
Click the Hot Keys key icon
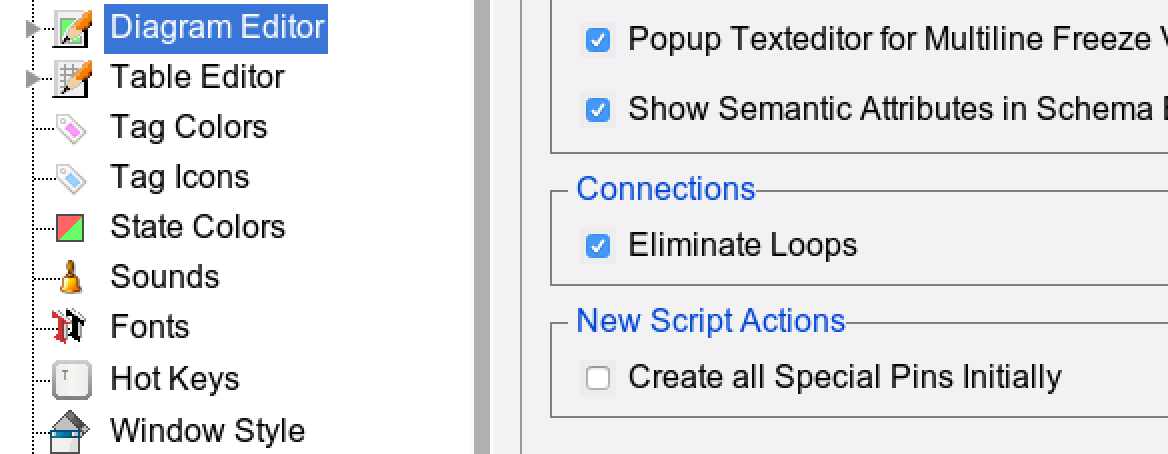(x=71, y=379)
